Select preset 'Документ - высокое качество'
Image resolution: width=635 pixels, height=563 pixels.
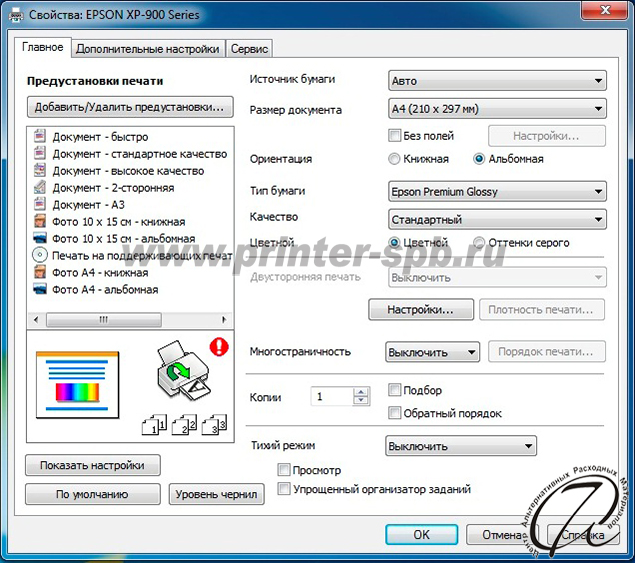pos(128,171)
